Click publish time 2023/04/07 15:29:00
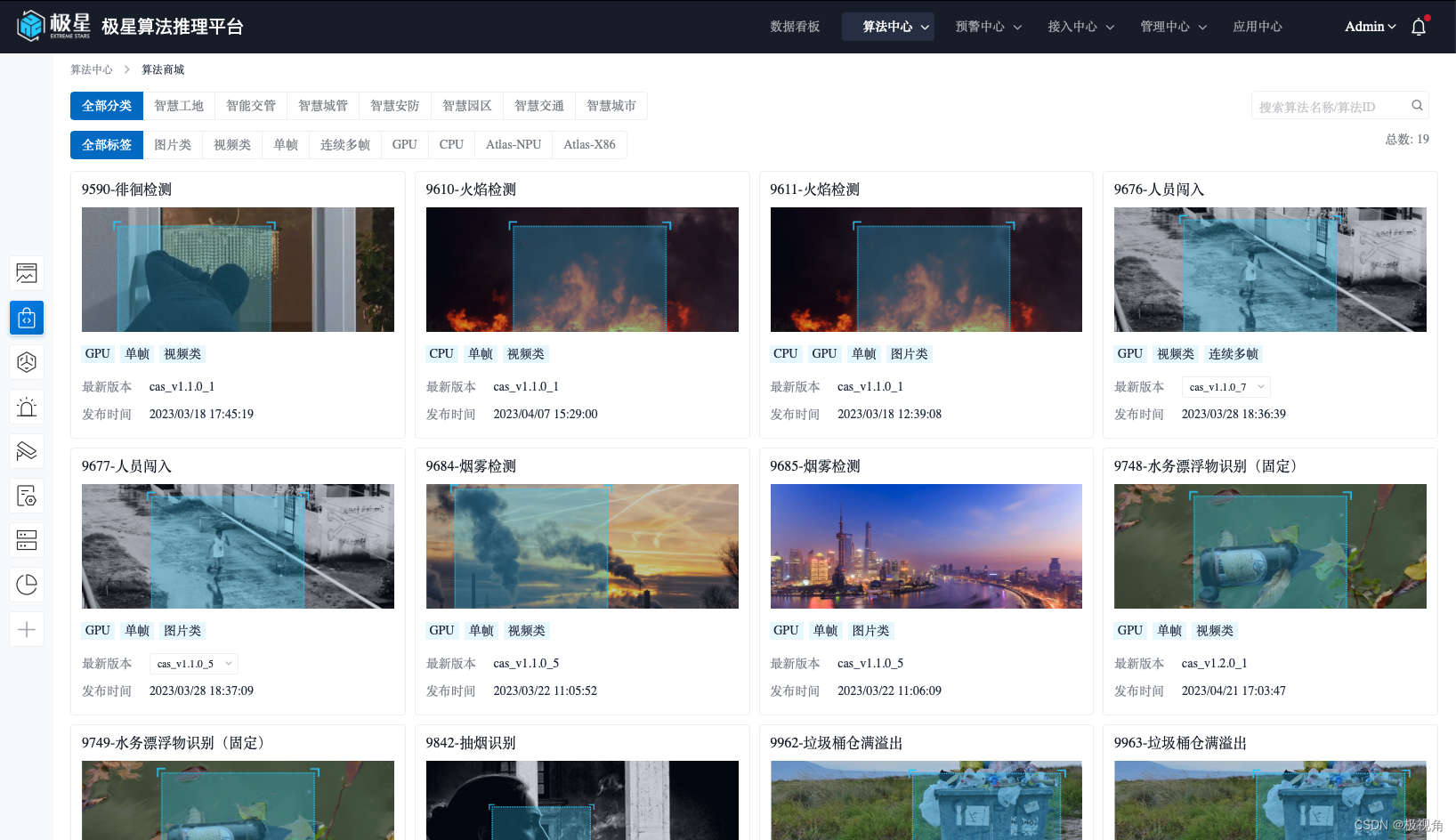The height and width of the screenshot is (840, 1456). pos(546,415)
